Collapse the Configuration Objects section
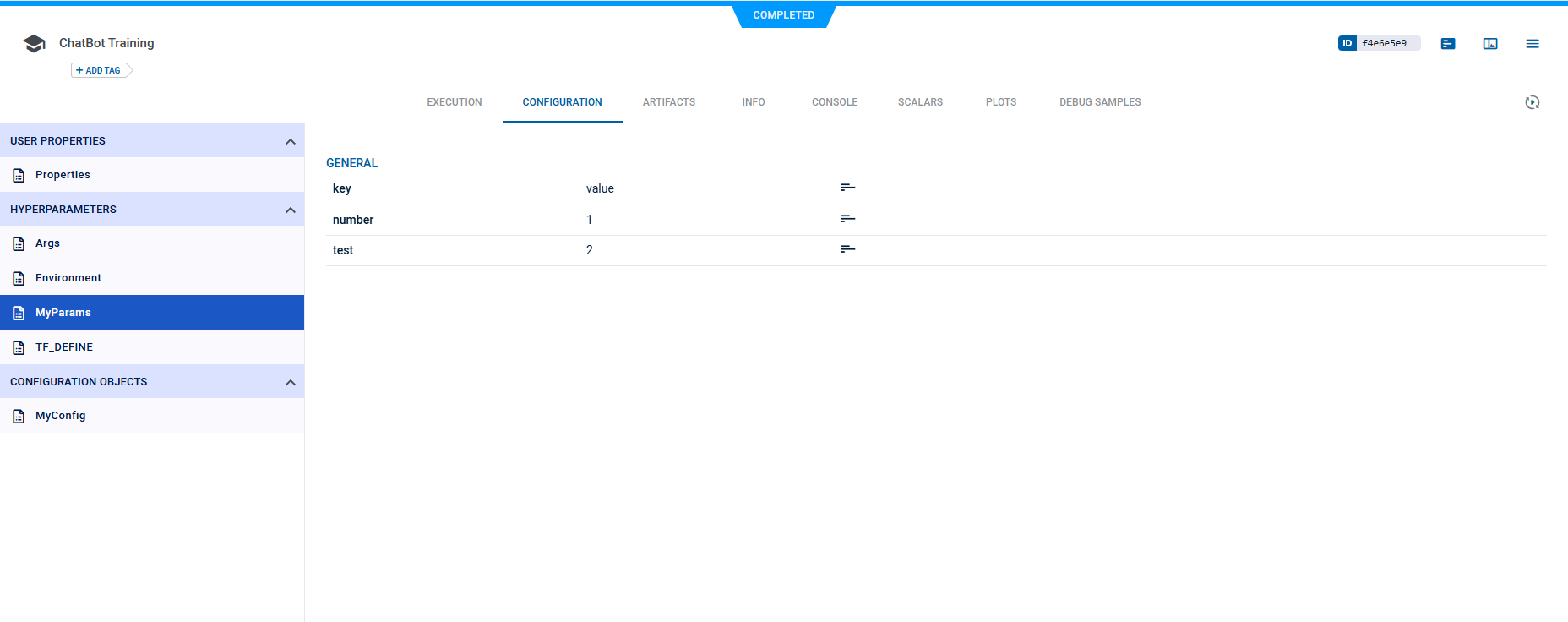 click(x=291, y=382)
